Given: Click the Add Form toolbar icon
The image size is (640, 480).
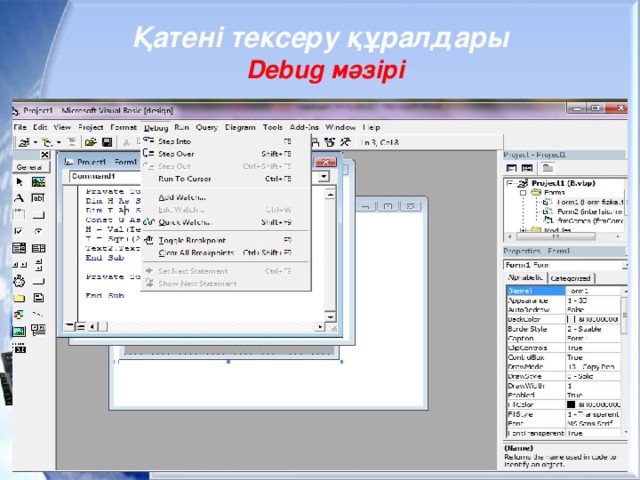Looking at the screenshot, I should [48, 142].
